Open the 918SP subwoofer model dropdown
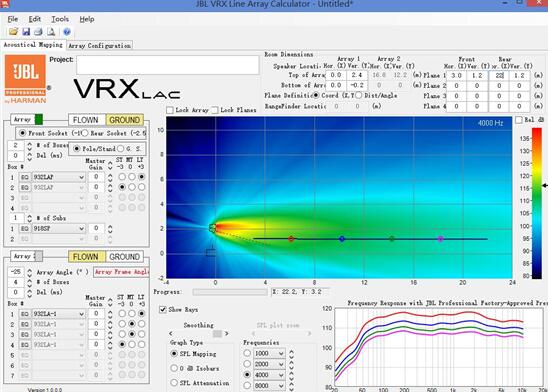The image size is (548, 392). tap(59, 228)
